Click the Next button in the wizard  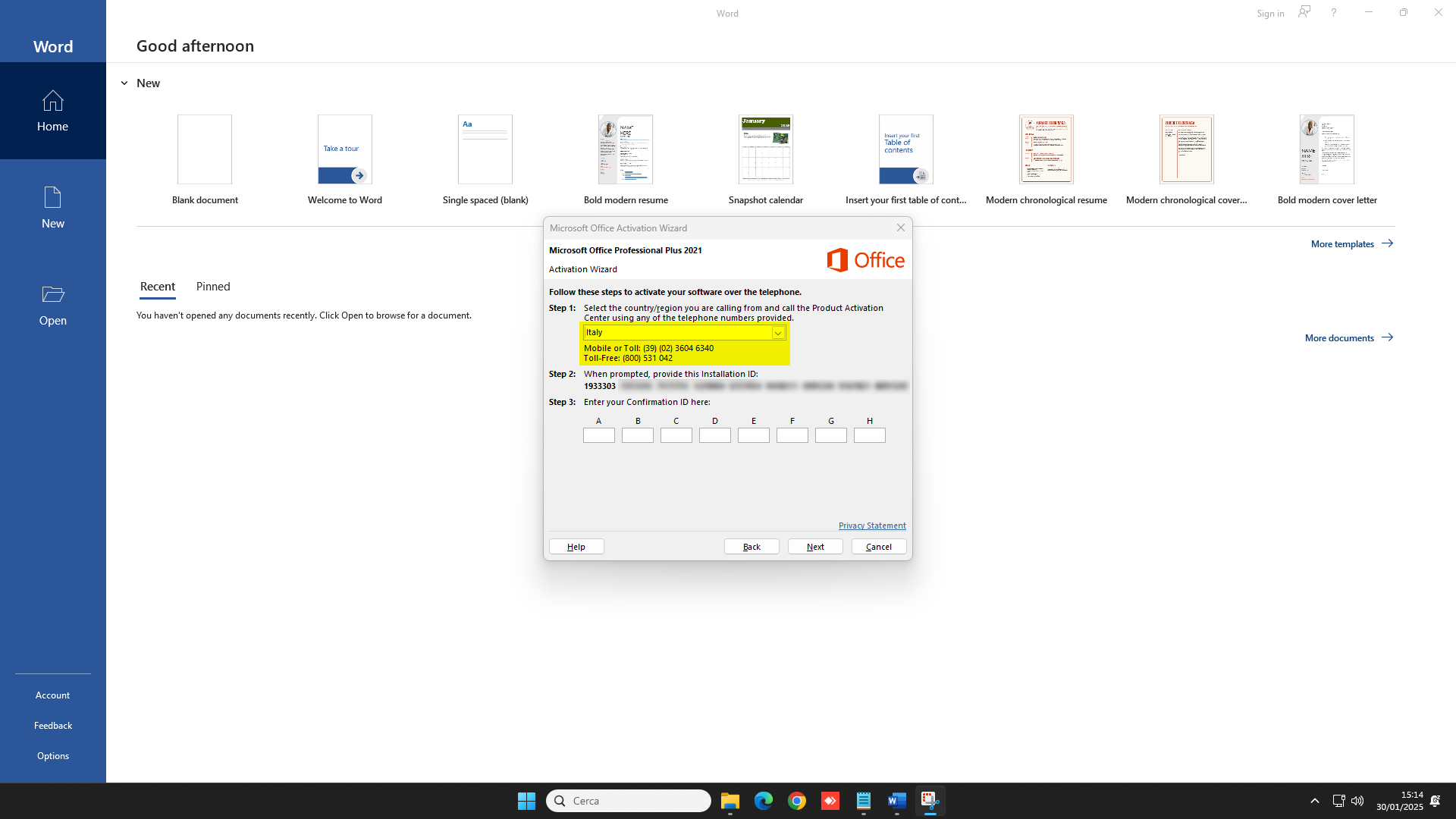[x=815, y=547]
